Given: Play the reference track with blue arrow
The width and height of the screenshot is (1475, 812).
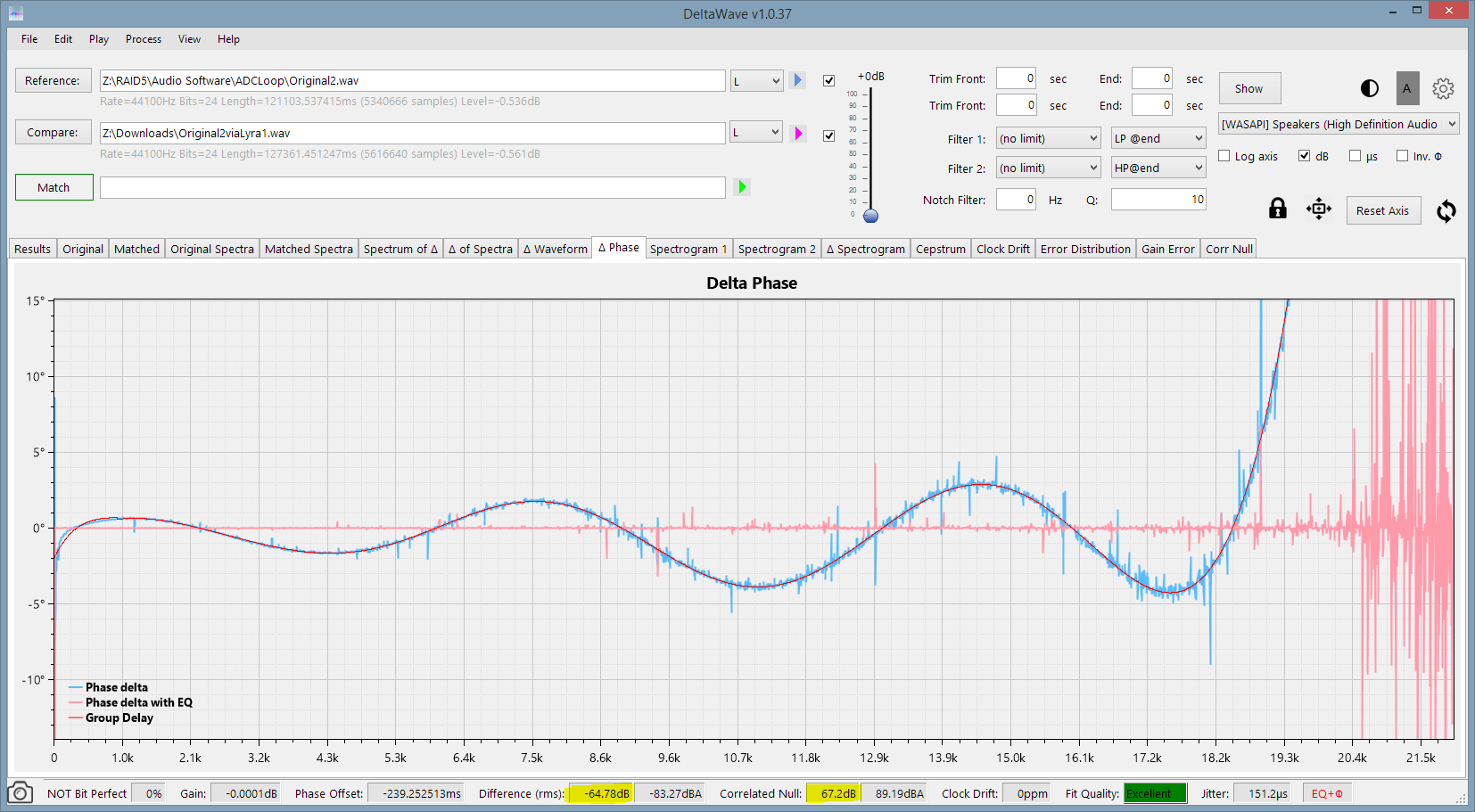Looking at the screenshot, I should [x=798, y=80].
